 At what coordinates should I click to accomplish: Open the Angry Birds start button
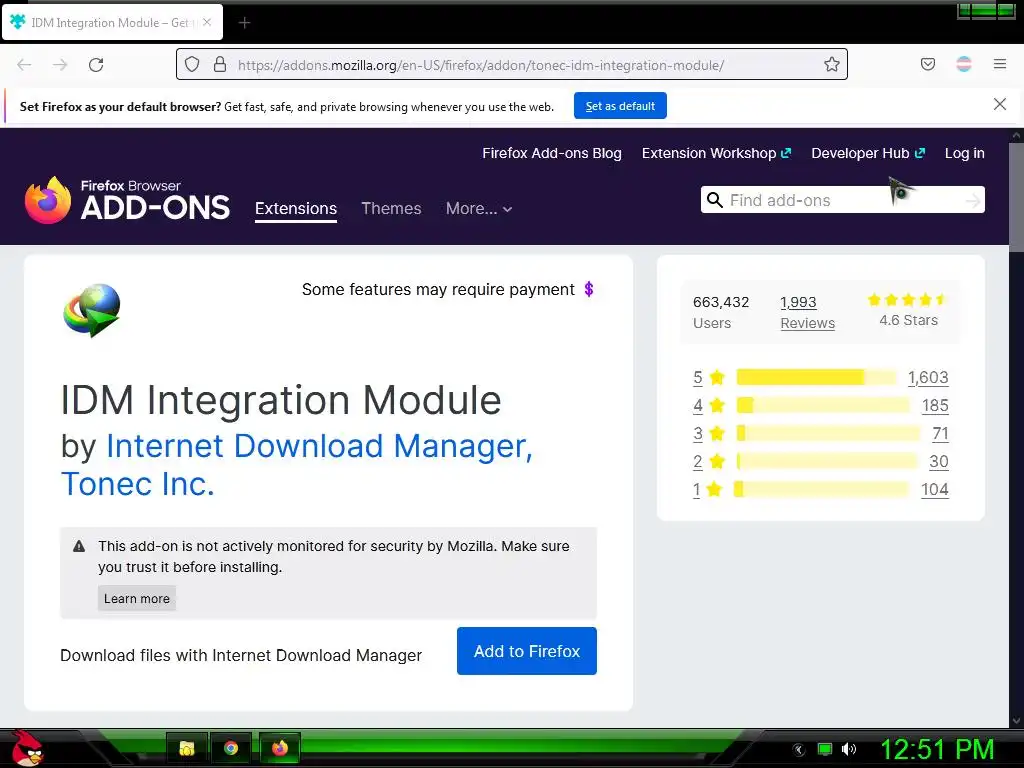tap(27, 748)
